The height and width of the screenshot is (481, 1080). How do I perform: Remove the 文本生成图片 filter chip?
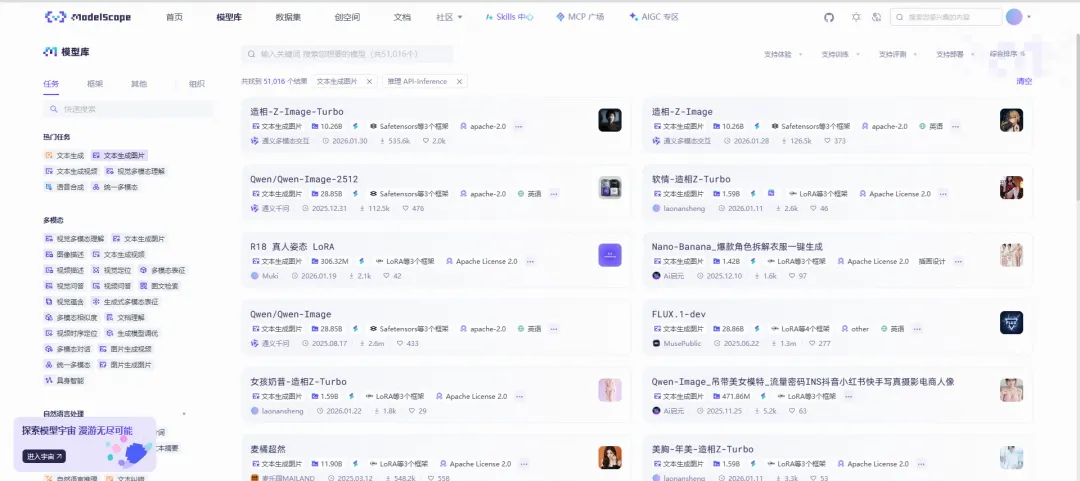[x=369, y=81]
